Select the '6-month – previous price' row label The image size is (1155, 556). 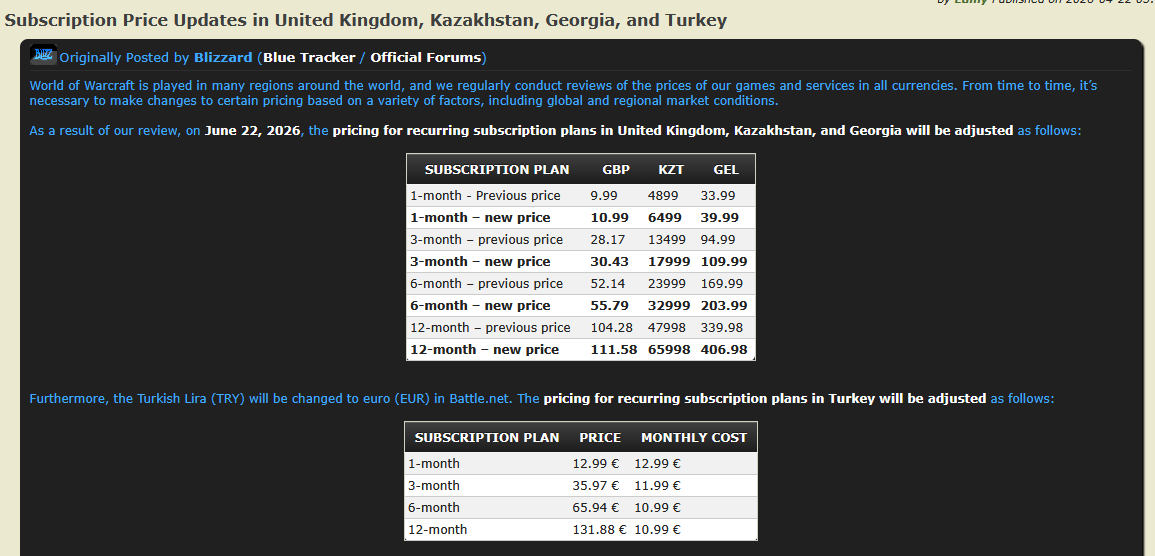point(487,284)
